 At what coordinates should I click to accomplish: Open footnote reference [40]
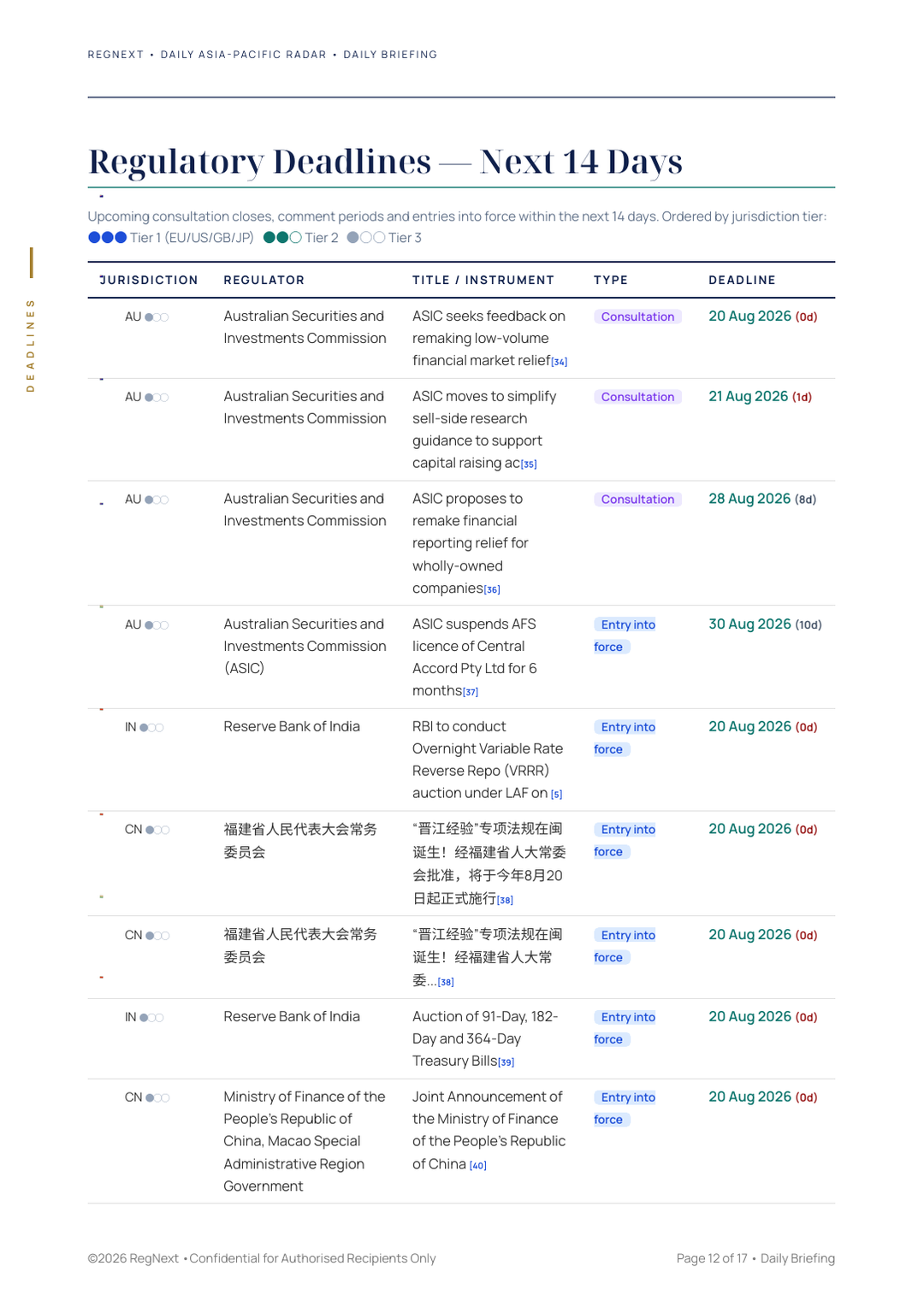(478, 1166)
